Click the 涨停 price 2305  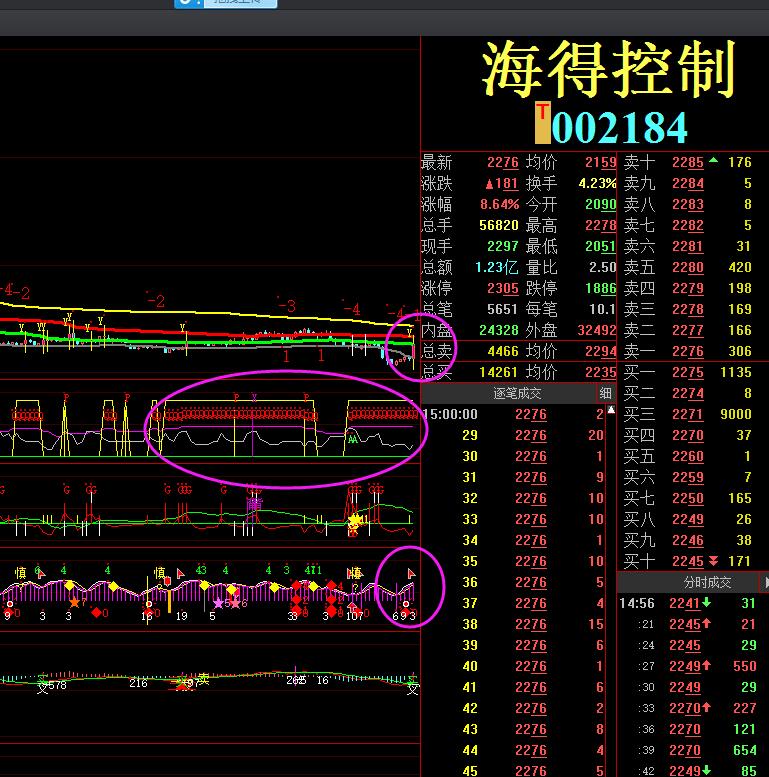click(502, 288)
